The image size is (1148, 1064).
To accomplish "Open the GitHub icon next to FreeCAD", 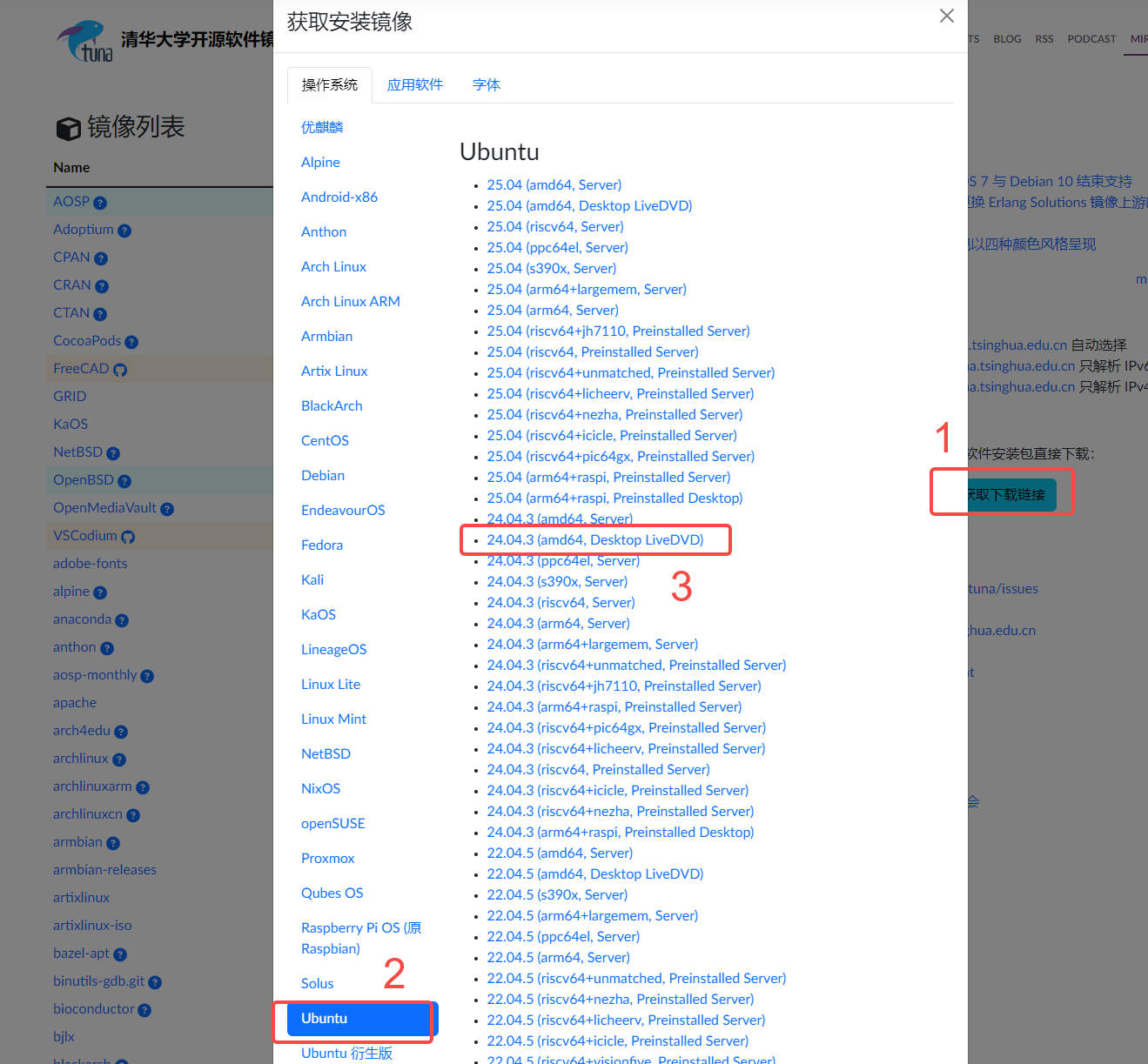I will point(121,369).
